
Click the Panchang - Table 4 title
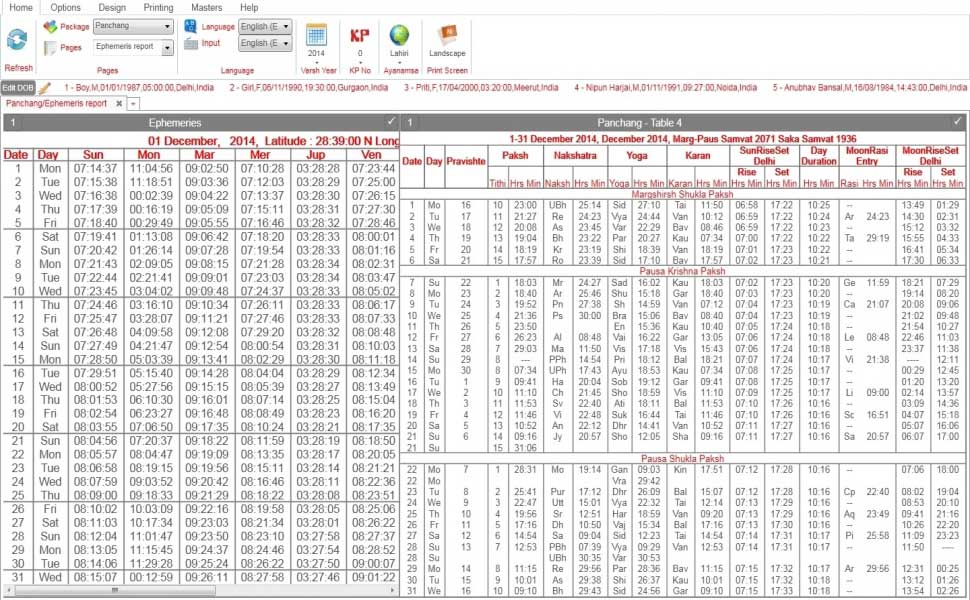coord(640,122)
